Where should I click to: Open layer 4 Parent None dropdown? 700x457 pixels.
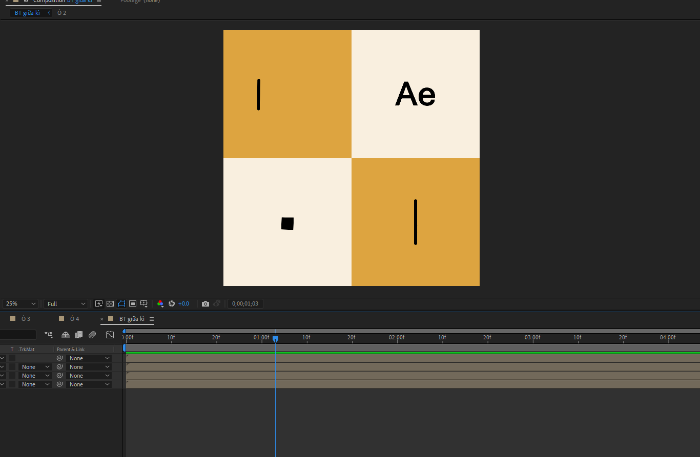pos(88,384)
